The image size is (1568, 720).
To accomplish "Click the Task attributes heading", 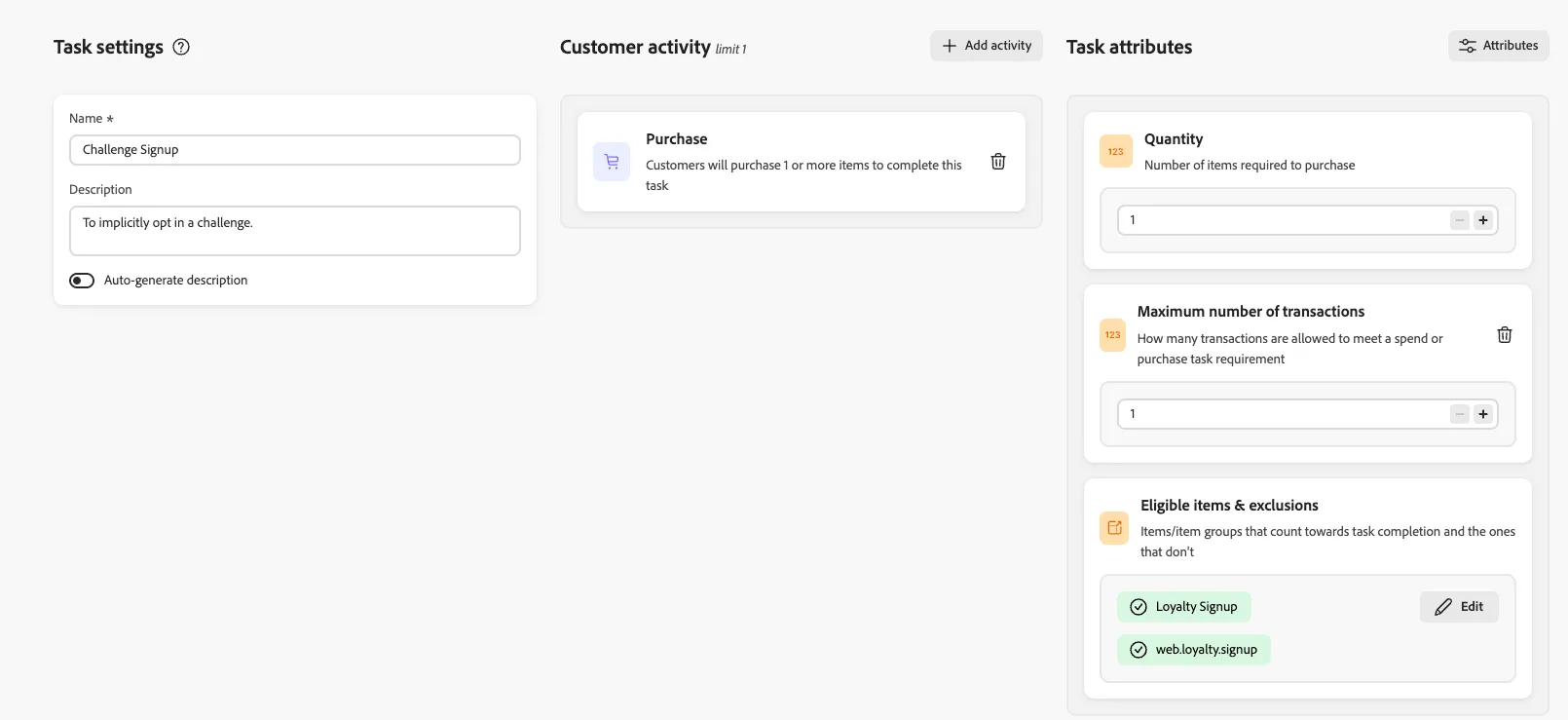I will tap(1130, 47).
